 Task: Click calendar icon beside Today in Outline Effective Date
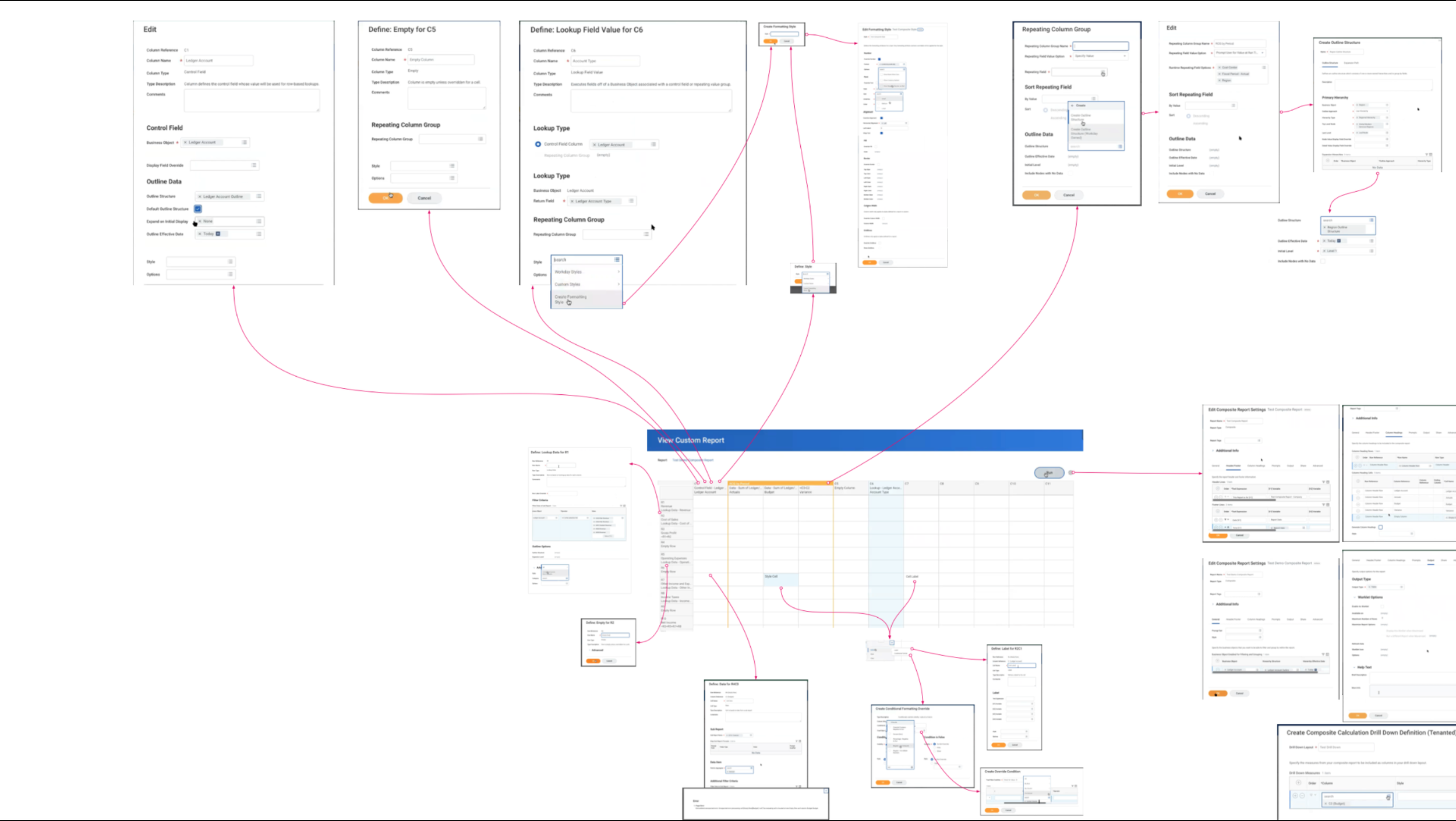pyautogui.click(x=218, y=234)
